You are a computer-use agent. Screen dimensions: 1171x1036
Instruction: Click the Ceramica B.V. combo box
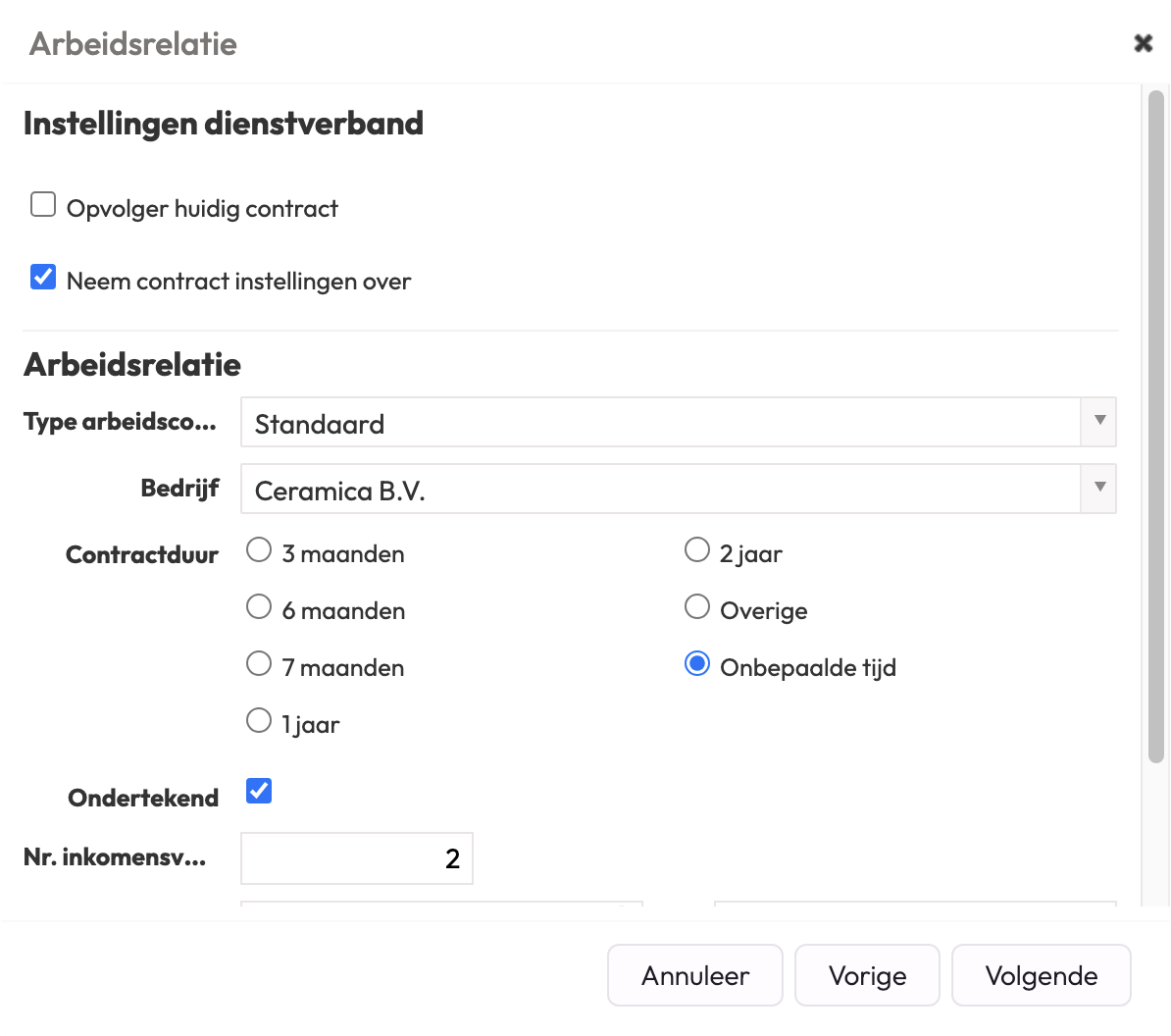(x=659, y=490)
